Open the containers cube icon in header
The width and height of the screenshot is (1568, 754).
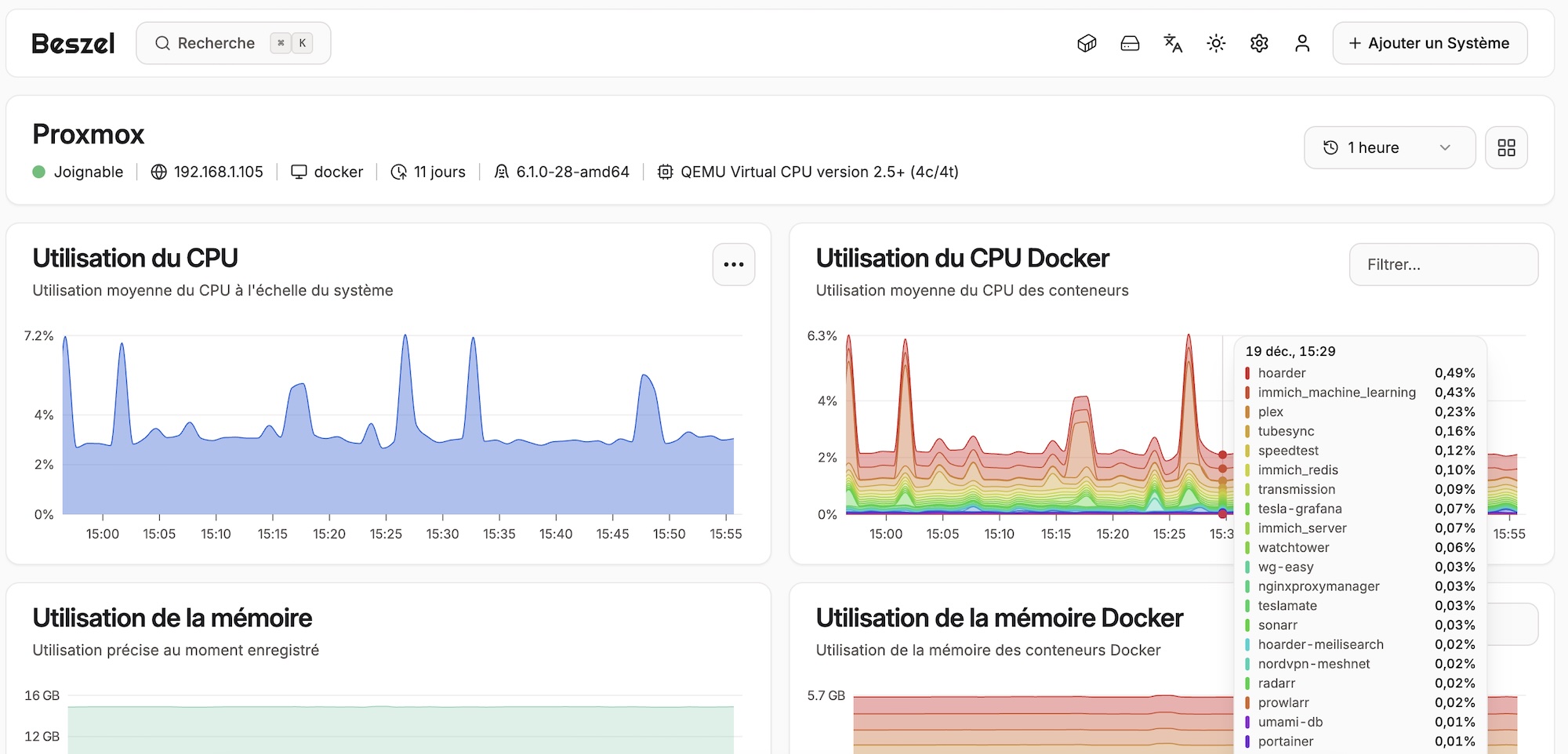pos(1087,43)
